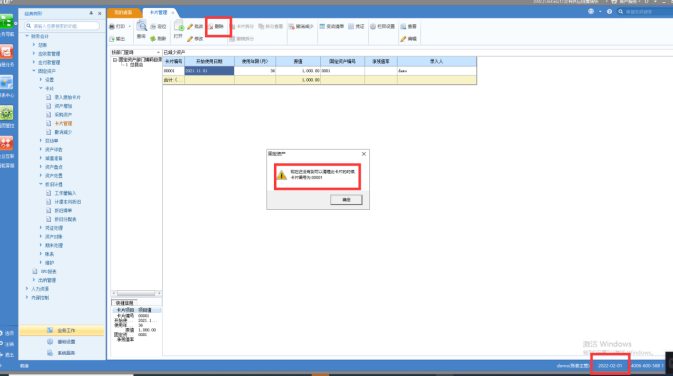
Task: Collapse the 固定资产 tree node
Action: coord(34,71)
